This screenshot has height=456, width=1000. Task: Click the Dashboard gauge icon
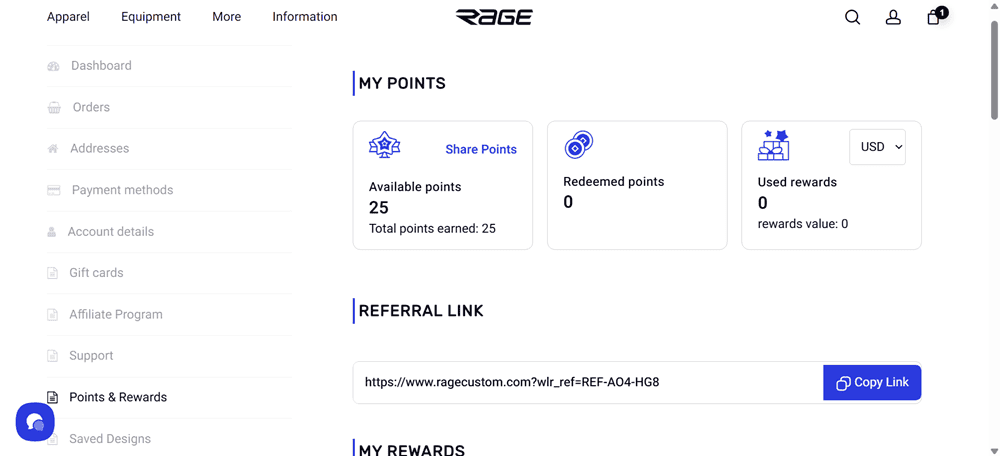click(53, 66)
